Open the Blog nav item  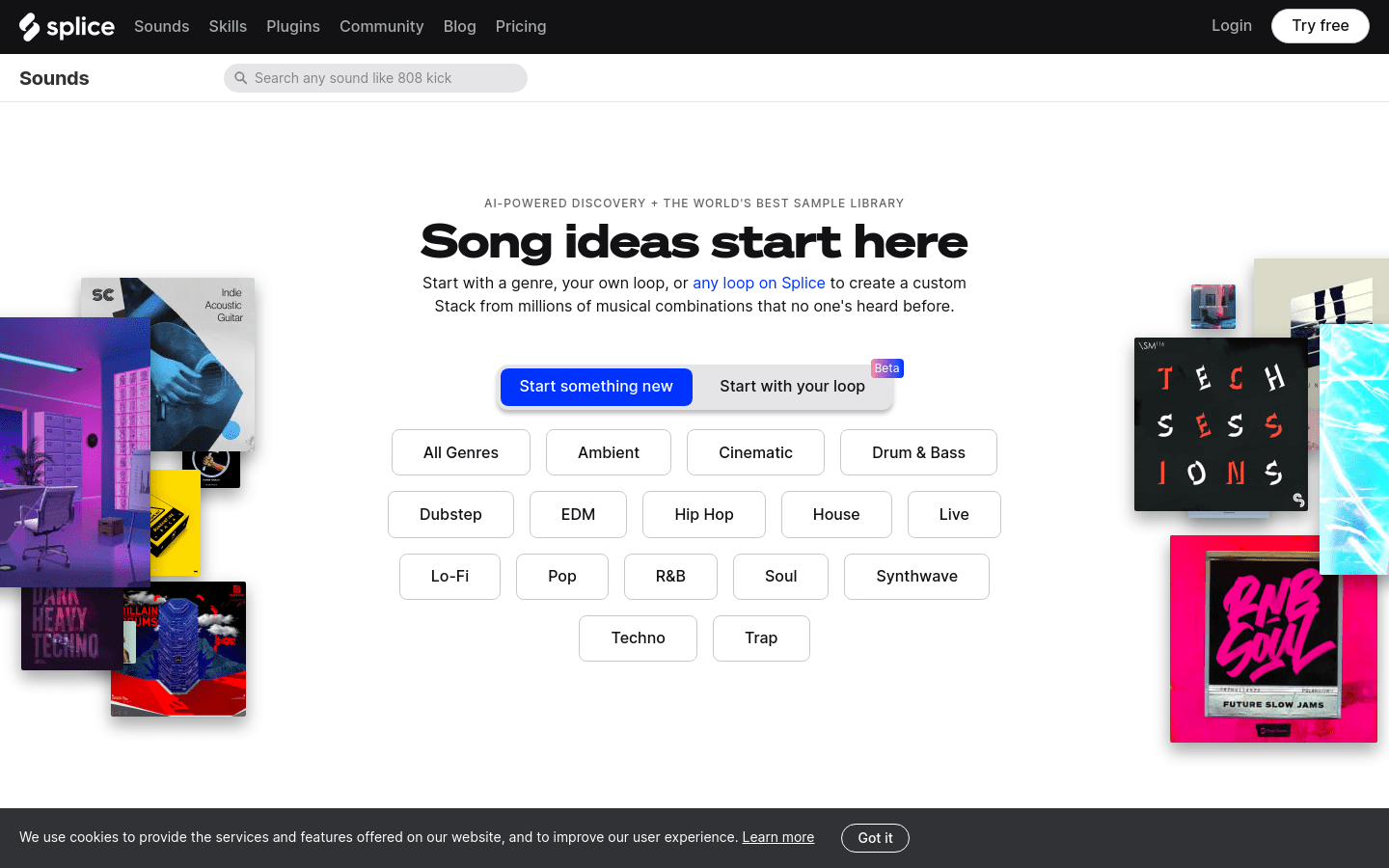point(459,26)
